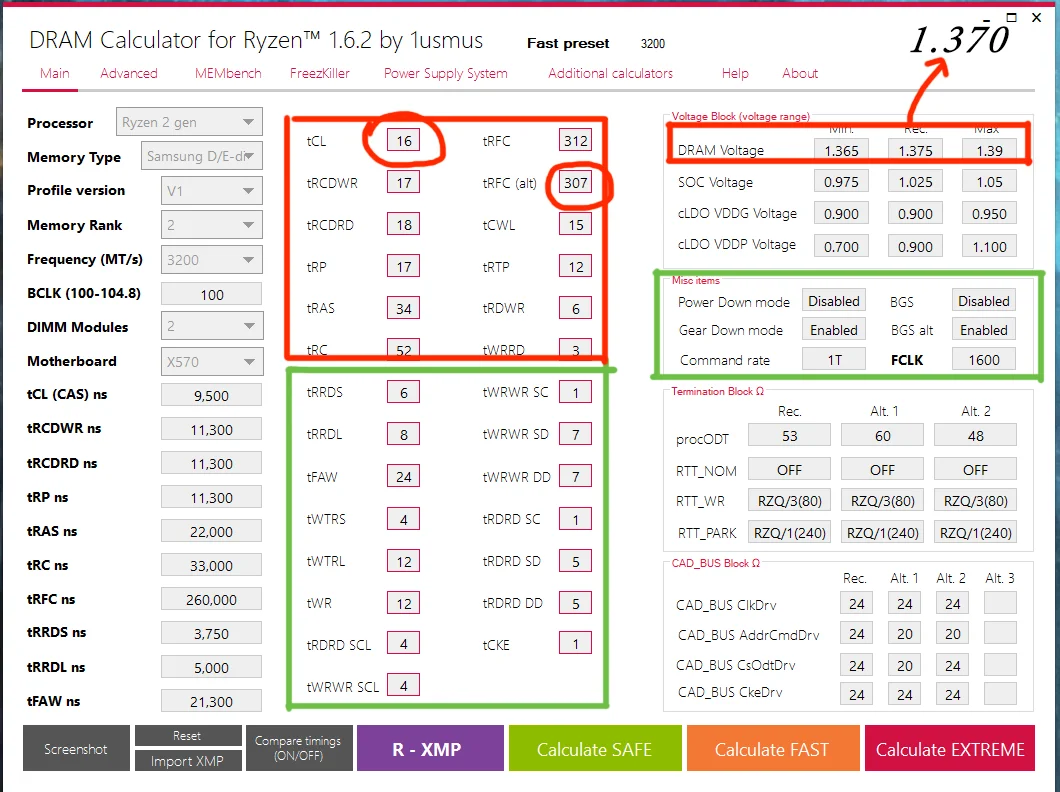Click the DRAM Voltage Rec. value
Image resolution: width=1060 pixels, height=792 pixels.
pyautogui.click(x=915, y=150)
